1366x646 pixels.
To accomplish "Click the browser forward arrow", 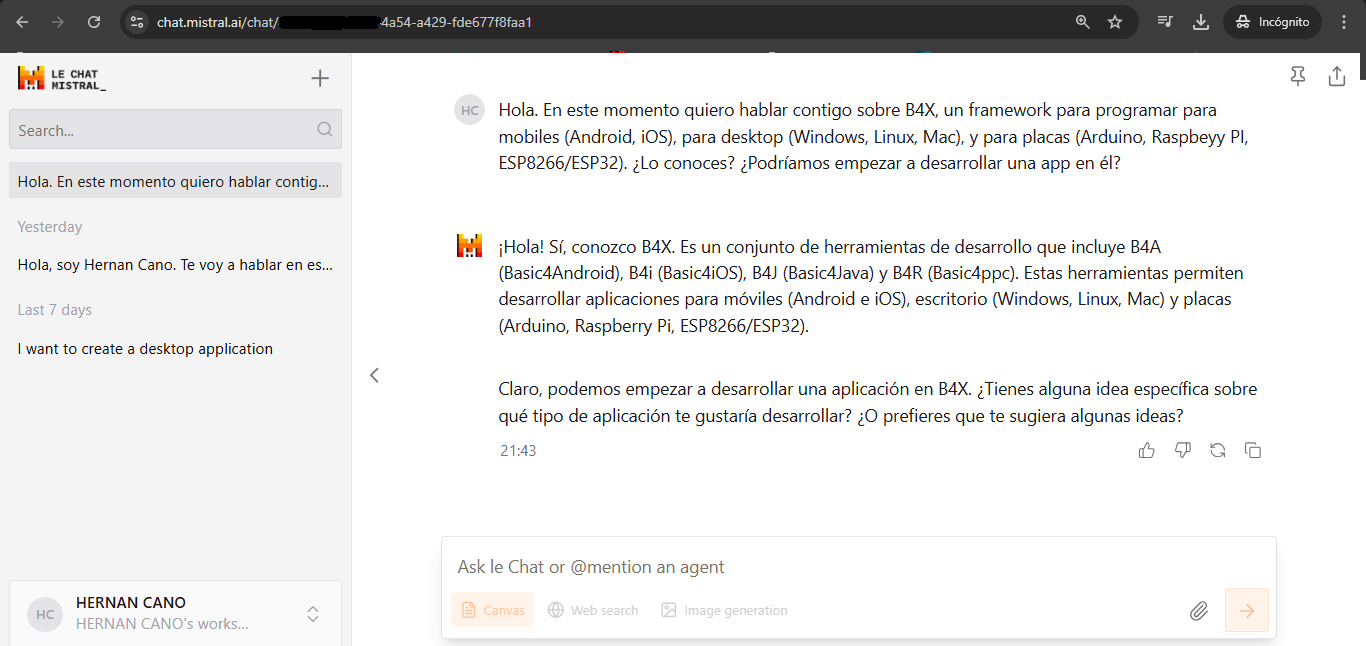I will pos(58,22).
